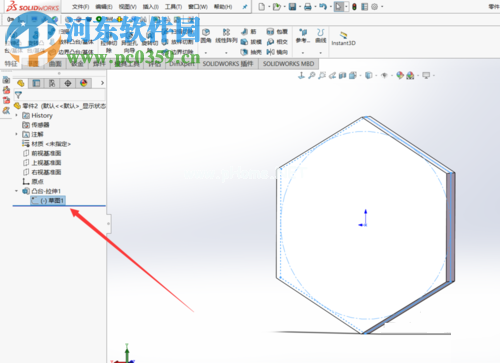
Task: Open the file properties icon
Action: coord(365,7)
